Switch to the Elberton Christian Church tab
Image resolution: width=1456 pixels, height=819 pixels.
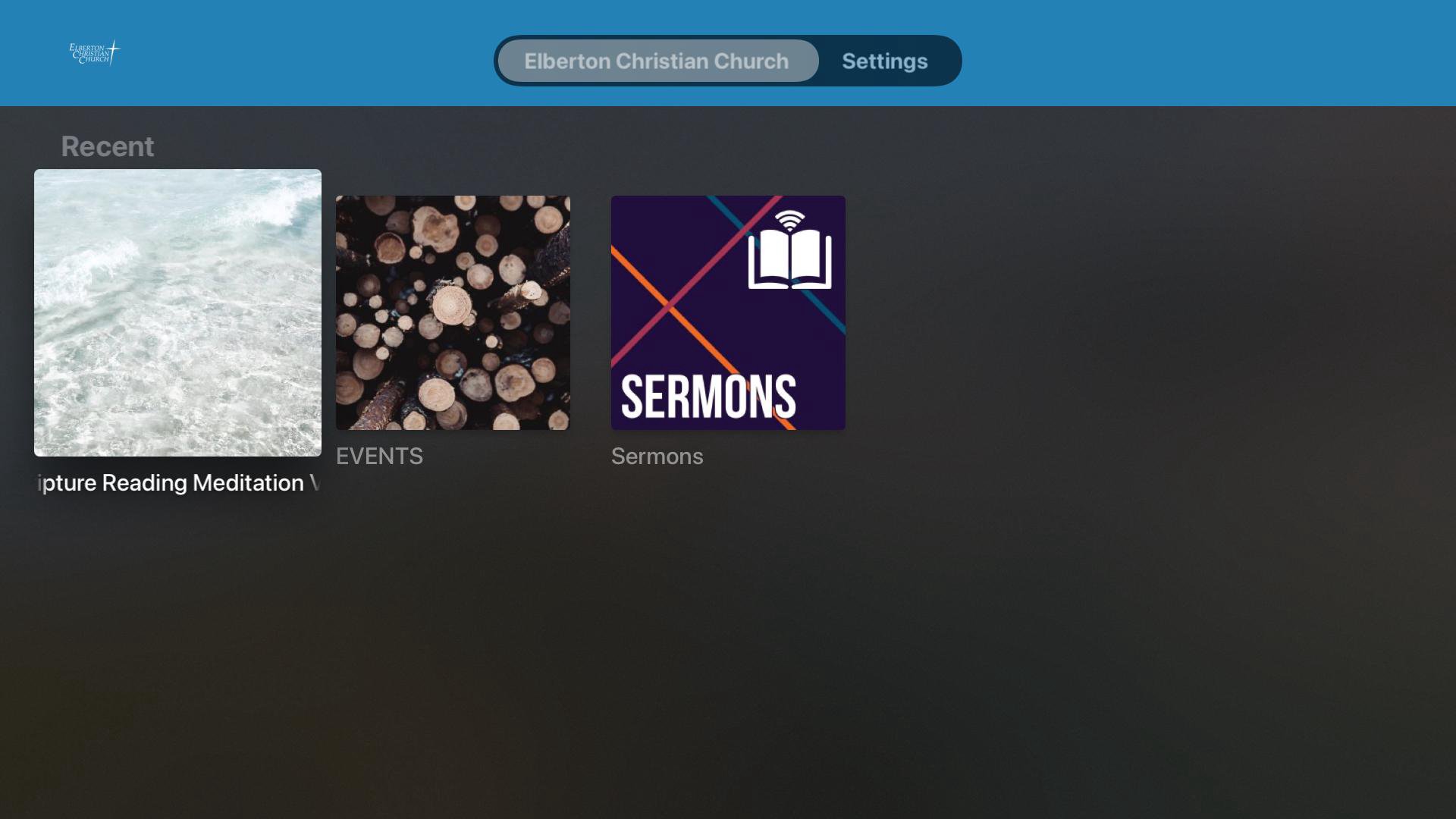tap(657, 61)
